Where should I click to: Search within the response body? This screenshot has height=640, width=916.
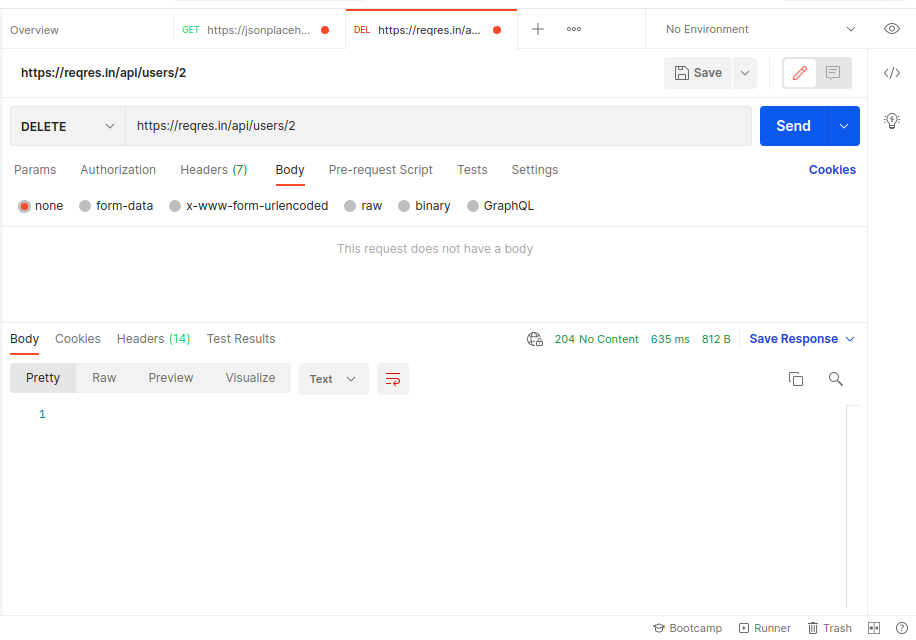pos(835,379)
